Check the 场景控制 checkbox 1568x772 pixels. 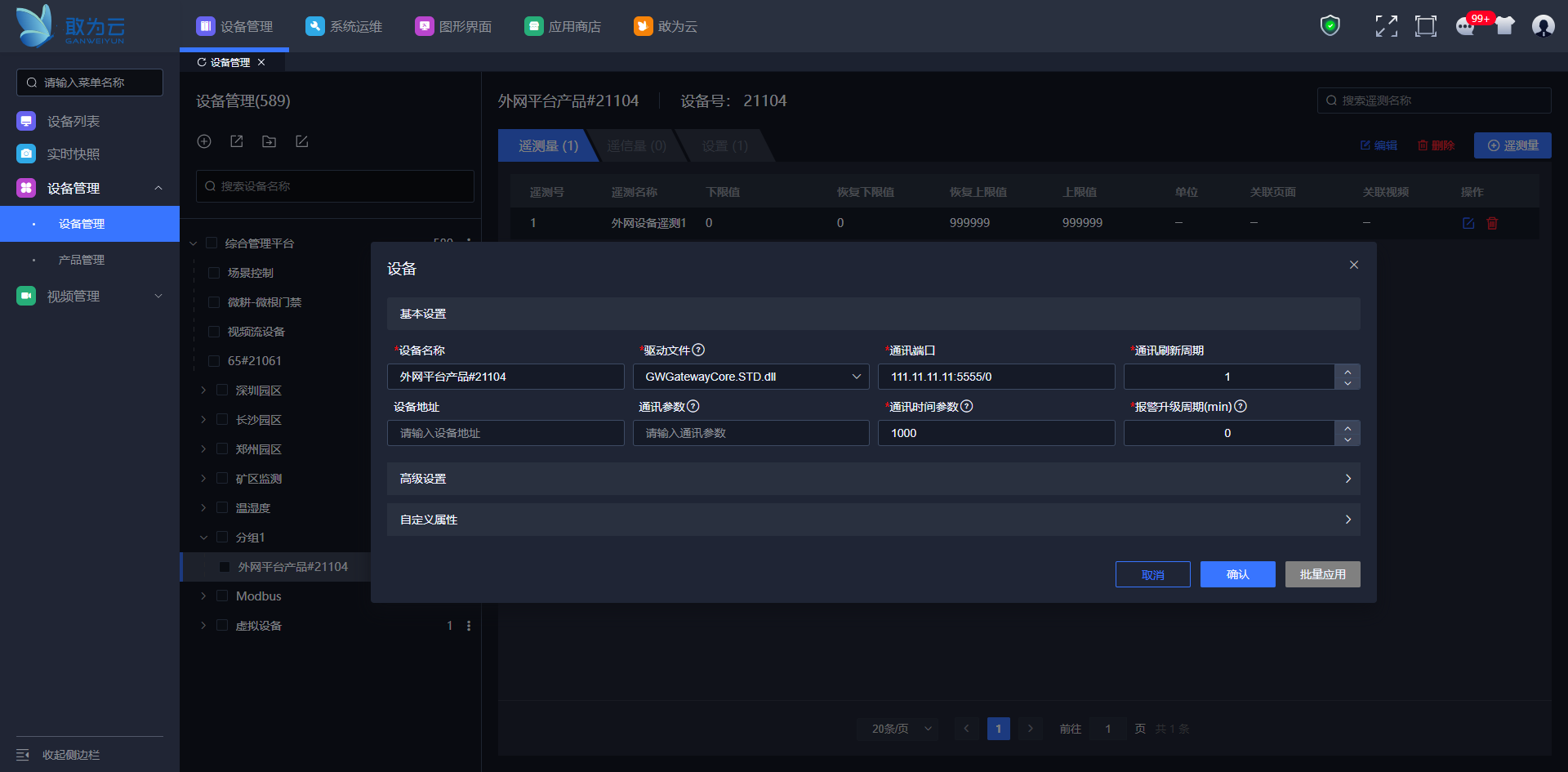coord(214,273)
